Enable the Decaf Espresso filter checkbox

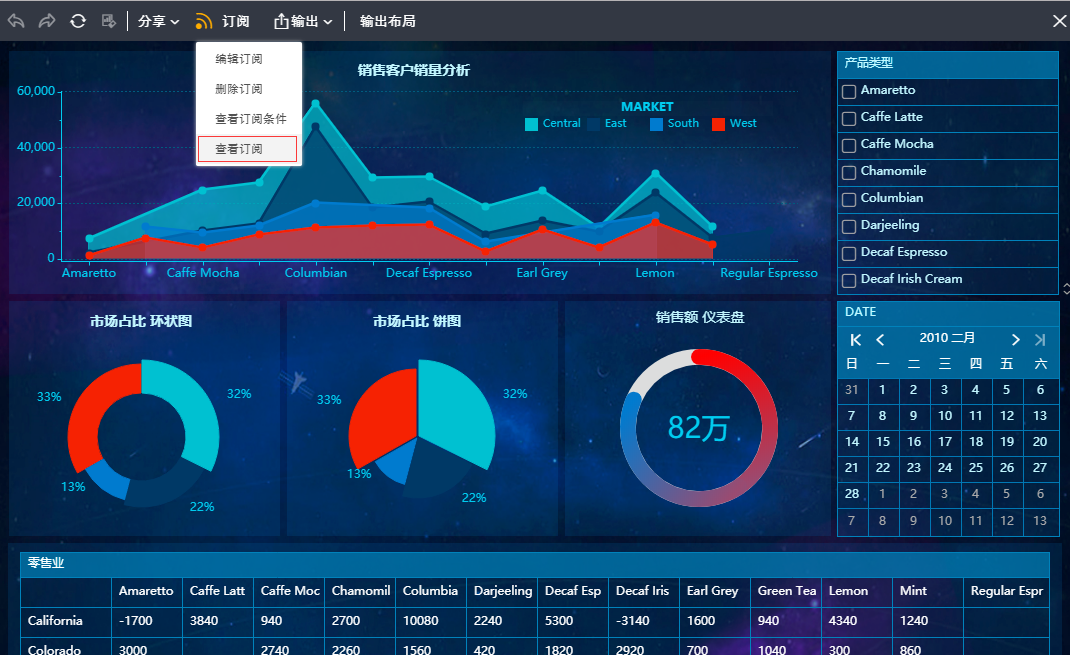coord(849,253)
